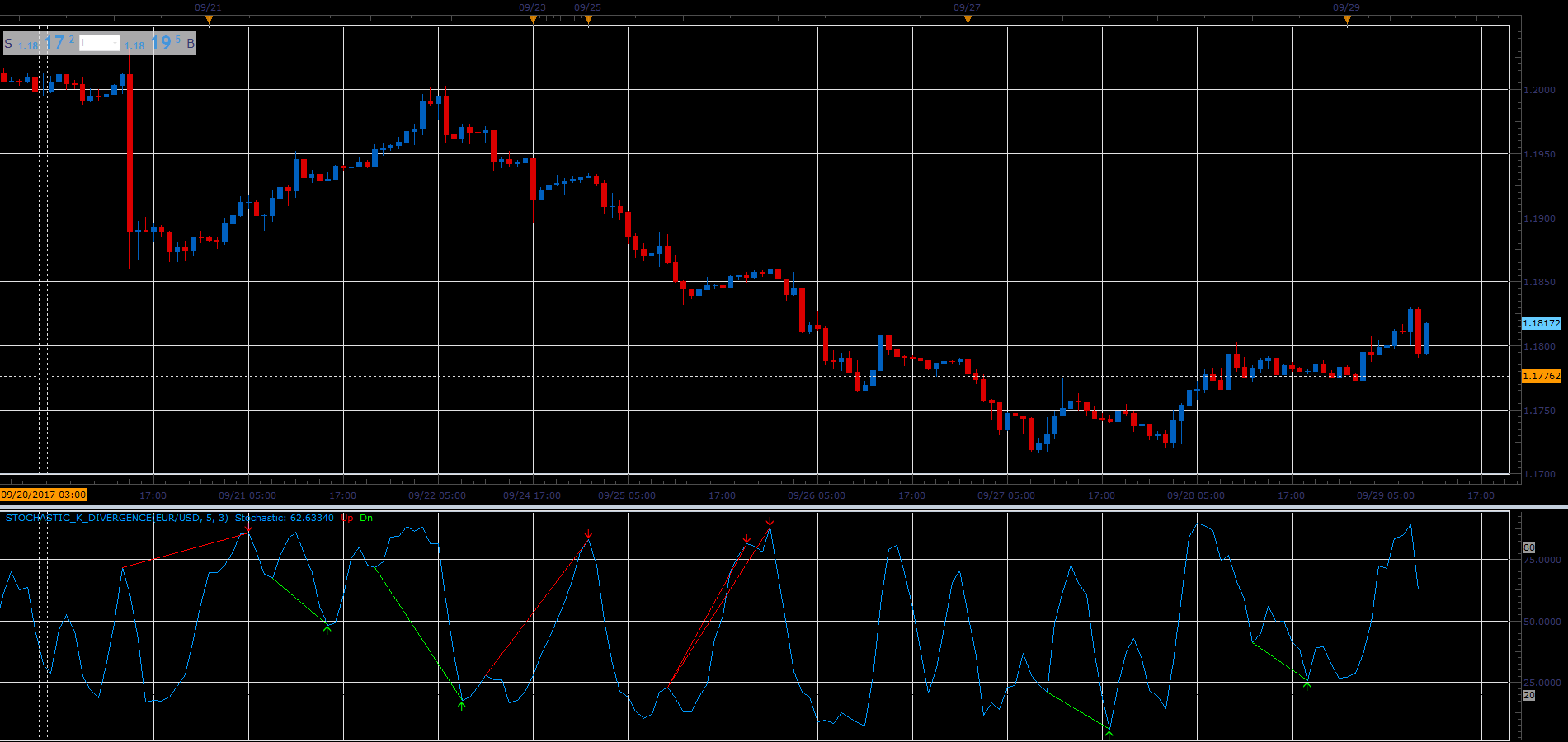Viewport: 1568px width, 742px height.
Task: Click the highest red down arrow before 09/26 05:00
Action: coord(770,522)
